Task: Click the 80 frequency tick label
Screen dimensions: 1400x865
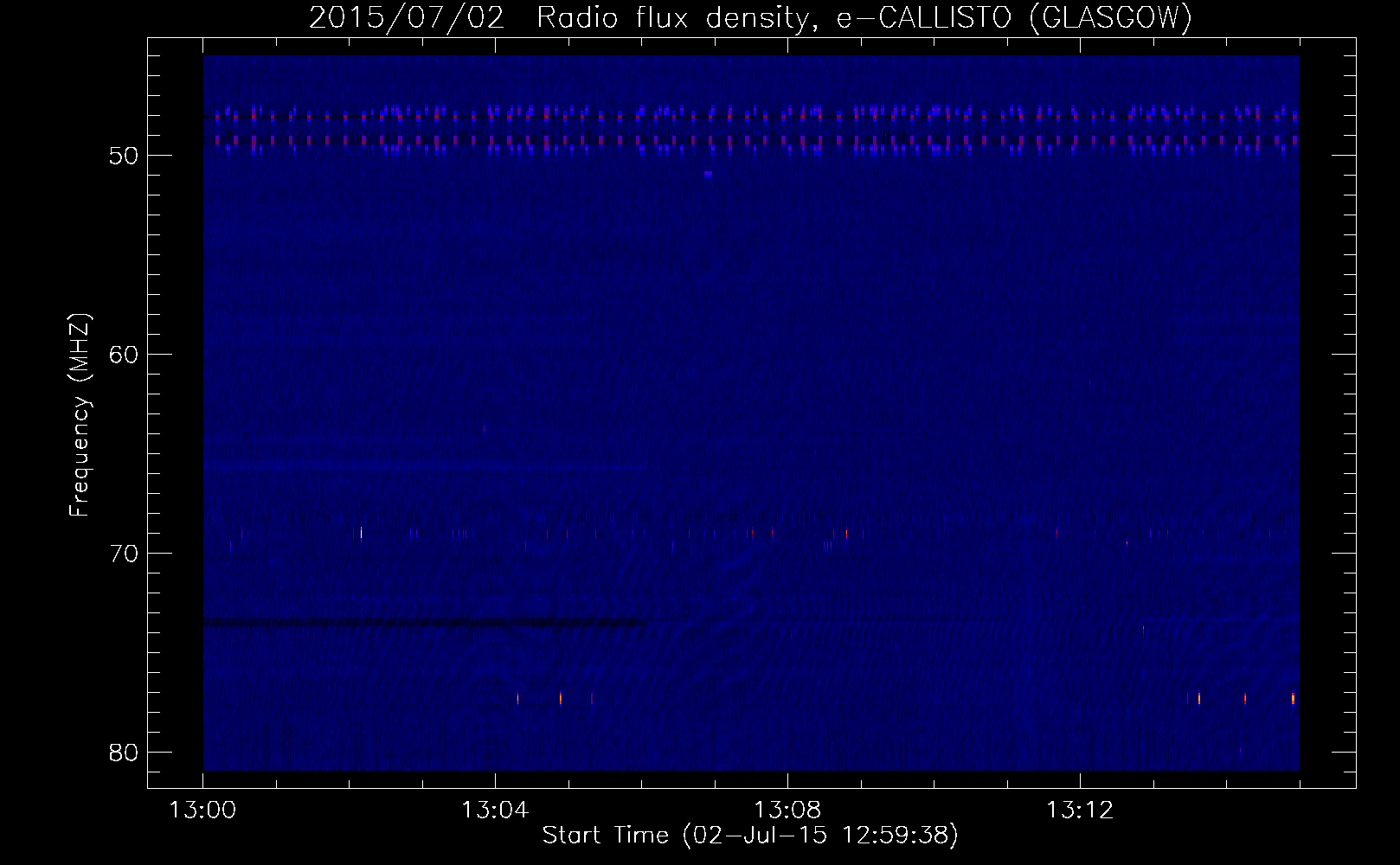Action: tap(124, 753)
